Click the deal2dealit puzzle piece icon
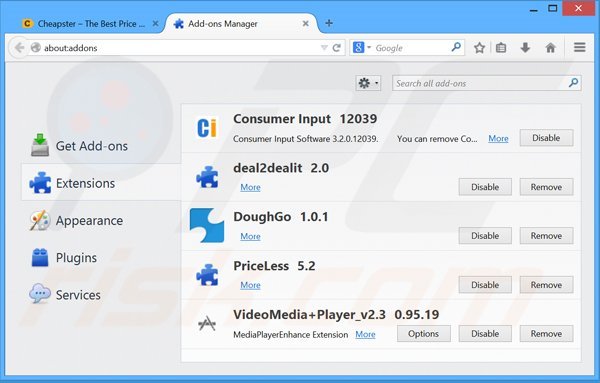This screenshot has height=383, width=600. point(207,177)
